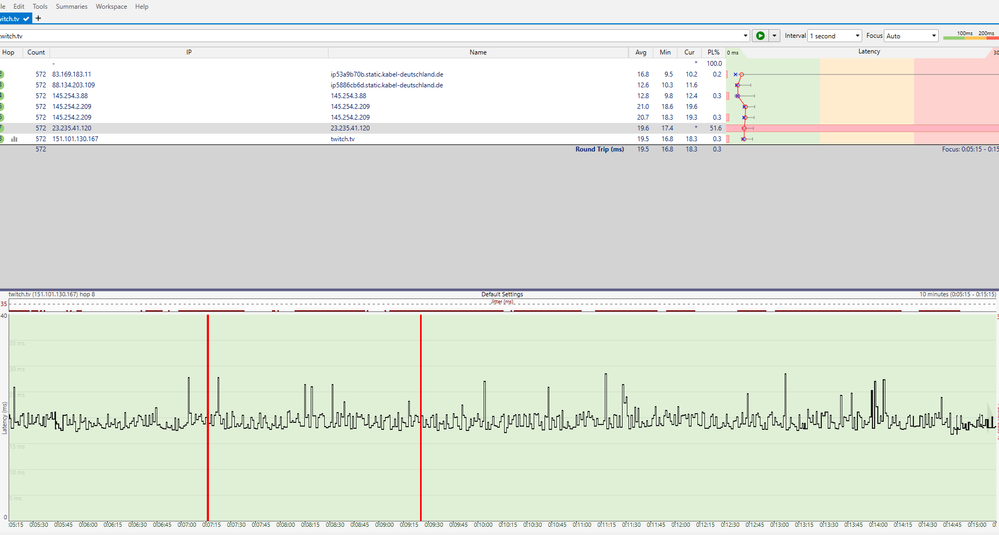Viewport: 999px width, 535px height.
Task: Open the Interval dropdown showing 1 second
Action: (833, 36)
